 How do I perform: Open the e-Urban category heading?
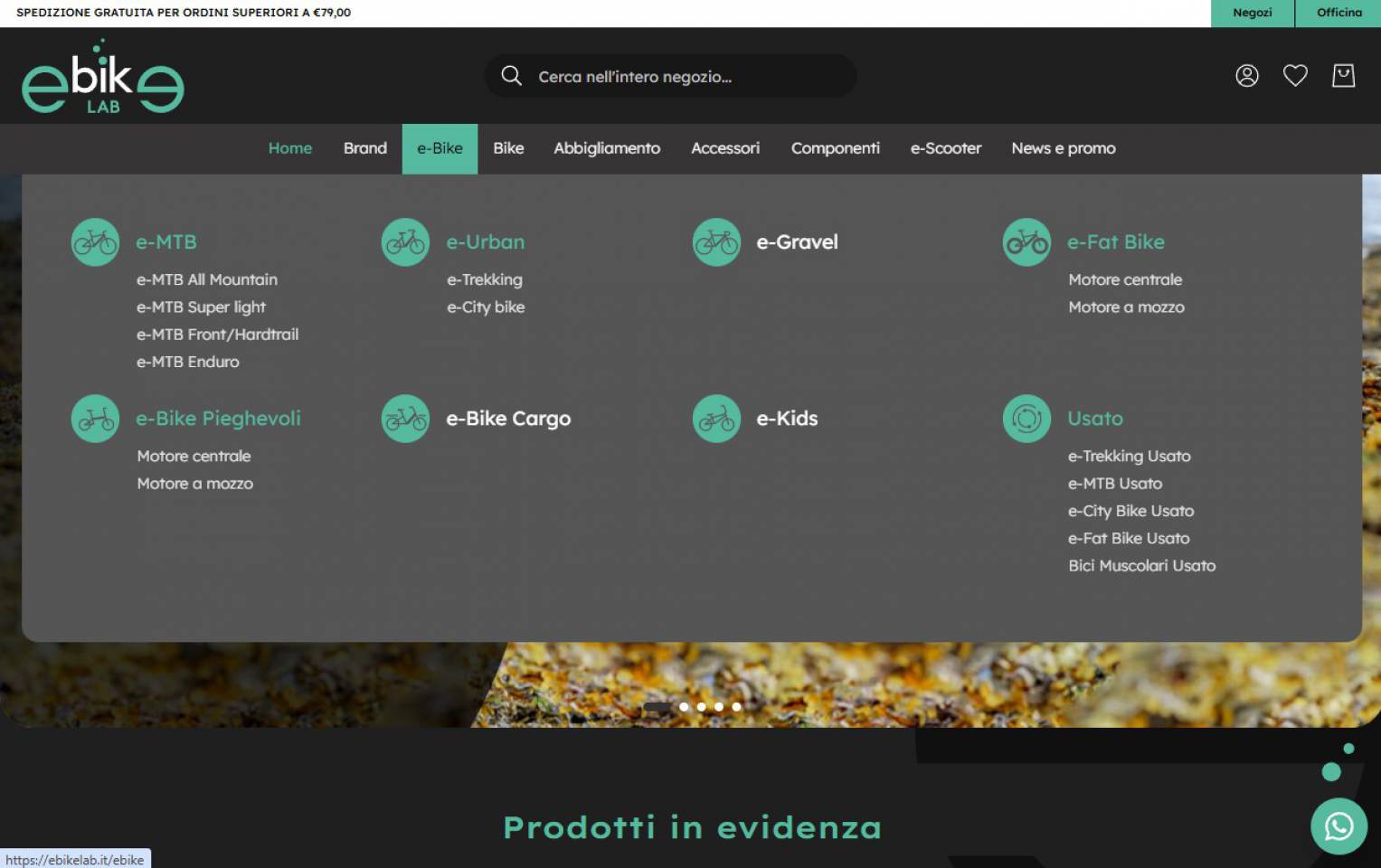tap(486, 242)
